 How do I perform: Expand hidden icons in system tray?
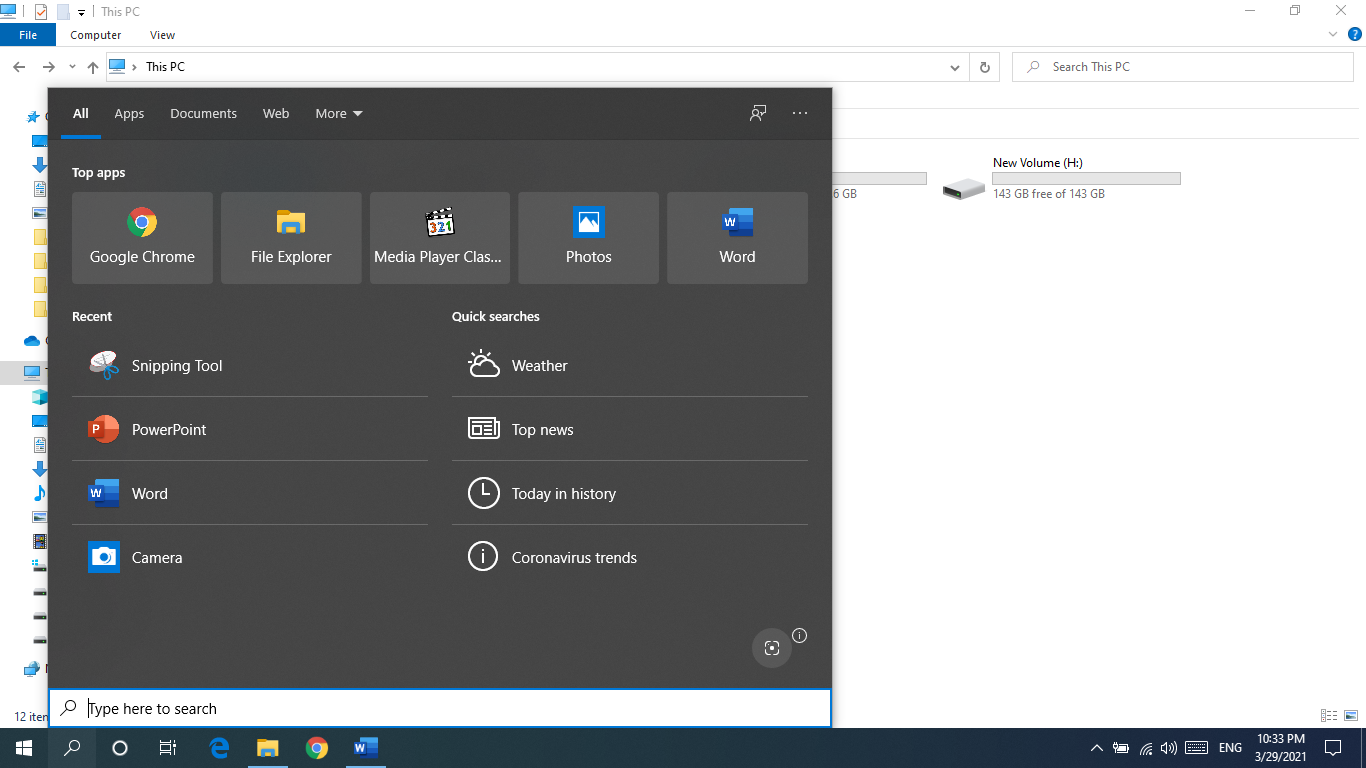[1097, 747]
